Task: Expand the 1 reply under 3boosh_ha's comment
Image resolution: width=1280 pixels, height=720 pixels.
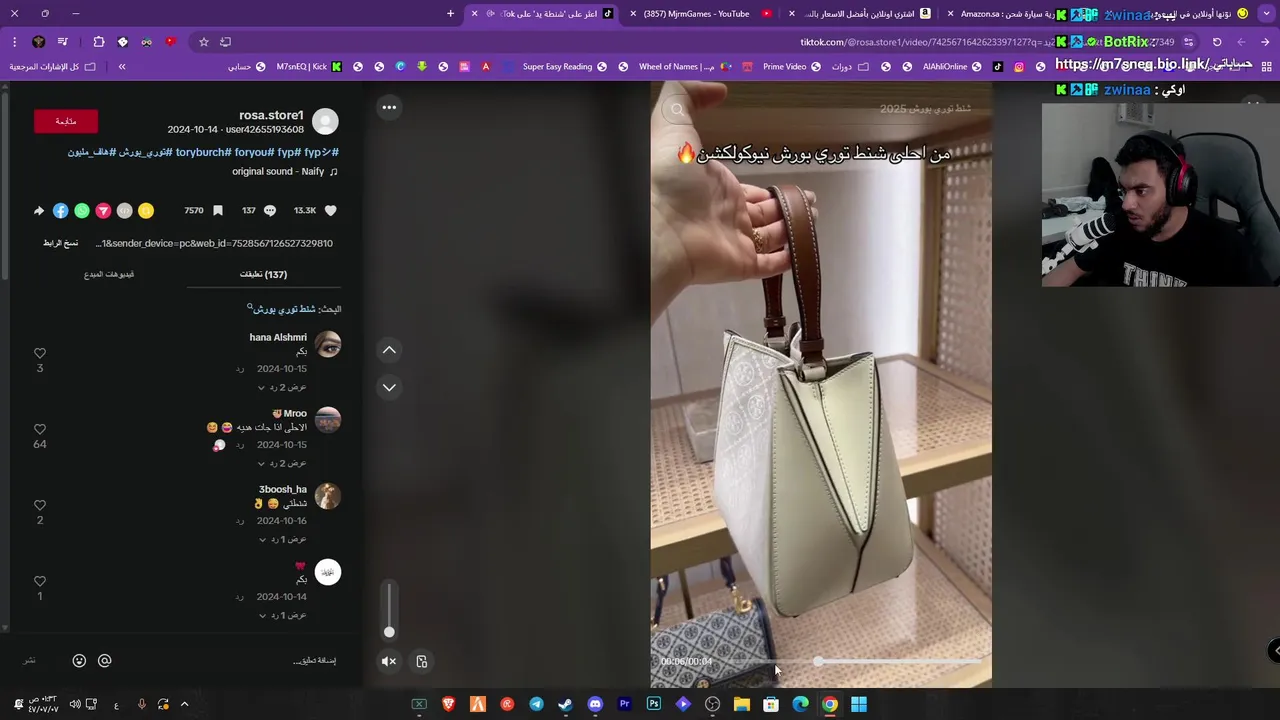Action: pyautogui.click(x=282, y=539)
